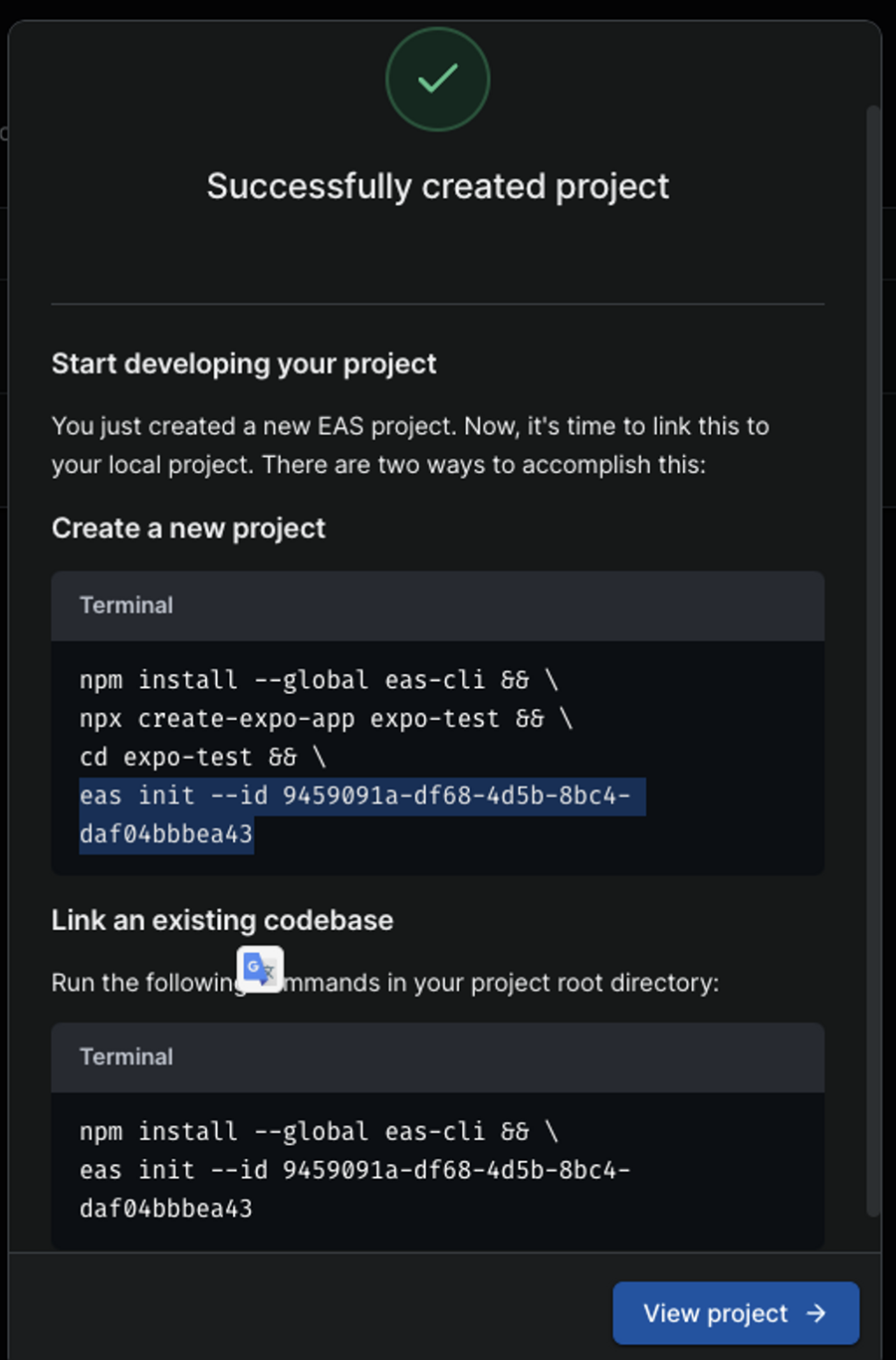896x1360 pixels.
Task: Click the 'Start developing your project' heading
Action: 243,364
